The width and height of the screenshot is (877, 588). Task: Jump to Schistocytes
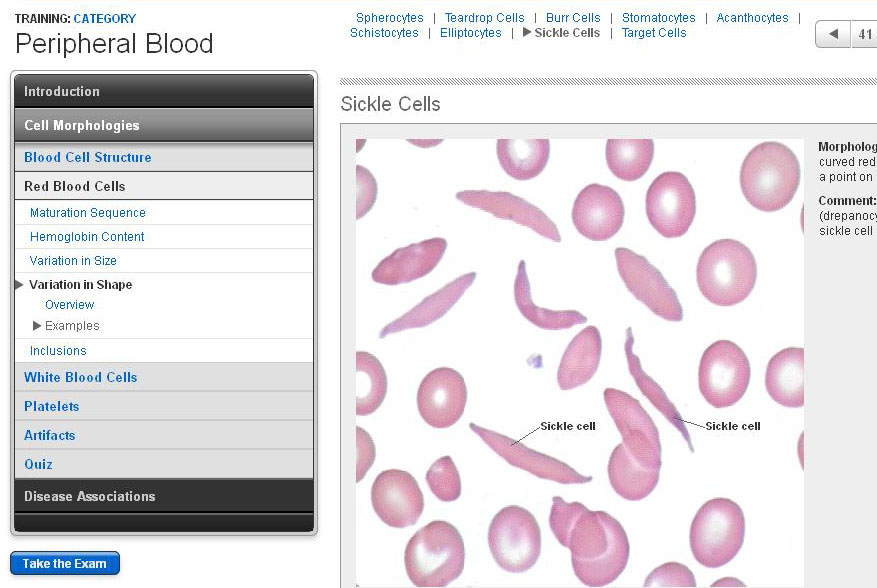(384, 33)
